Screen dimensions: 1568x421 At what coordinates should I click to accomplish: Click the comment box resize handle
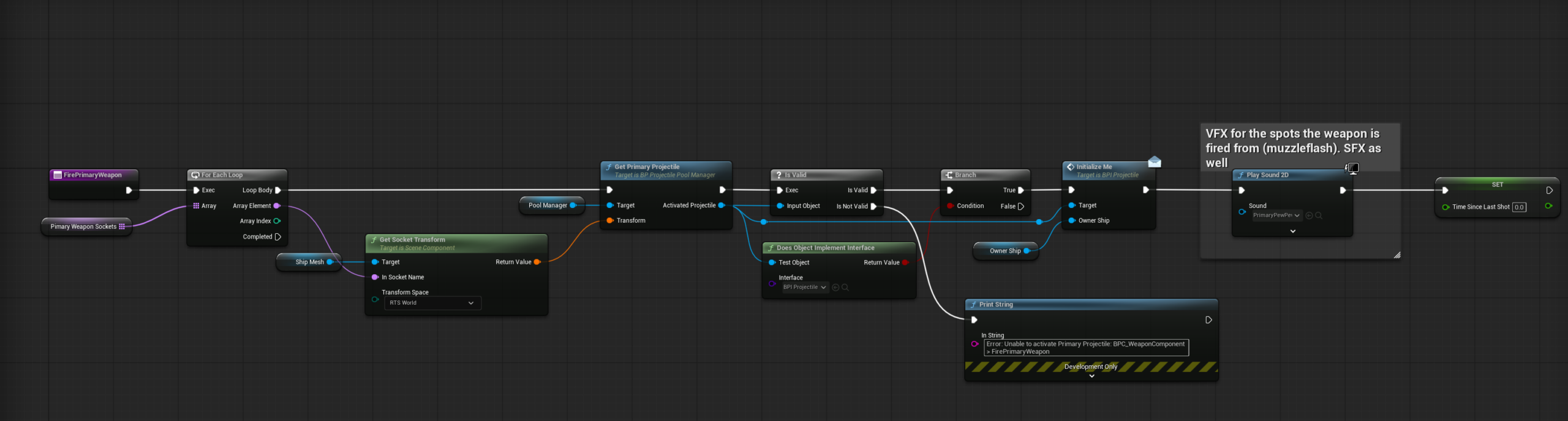pos(1396,255)
